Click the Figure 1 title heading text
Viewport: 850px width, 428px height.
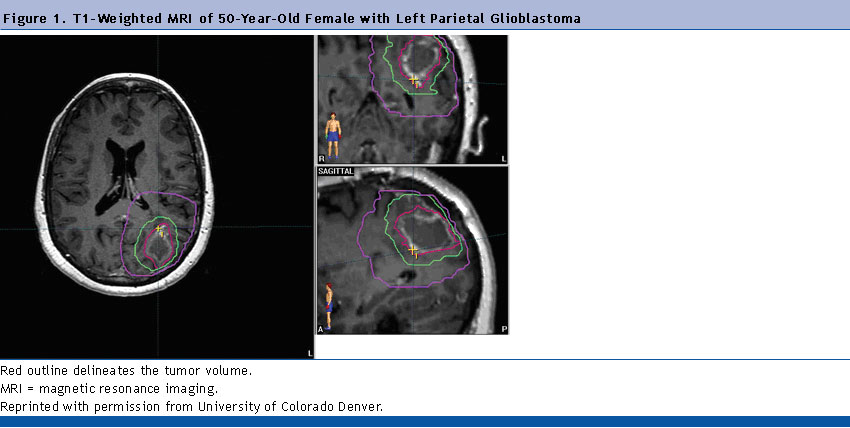(x=292, y=18)
